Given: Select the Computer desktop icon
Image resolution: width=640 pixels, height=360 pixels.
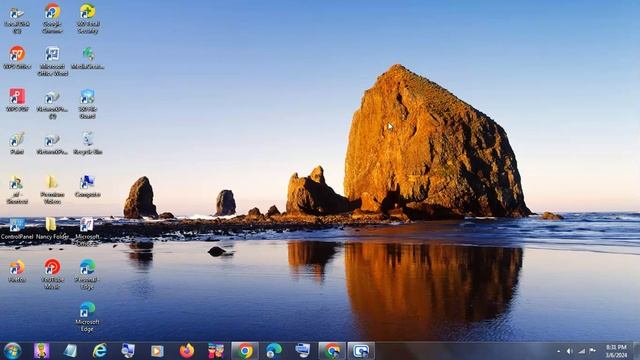Looking at the screenshot, I should (x=88, y=186).
